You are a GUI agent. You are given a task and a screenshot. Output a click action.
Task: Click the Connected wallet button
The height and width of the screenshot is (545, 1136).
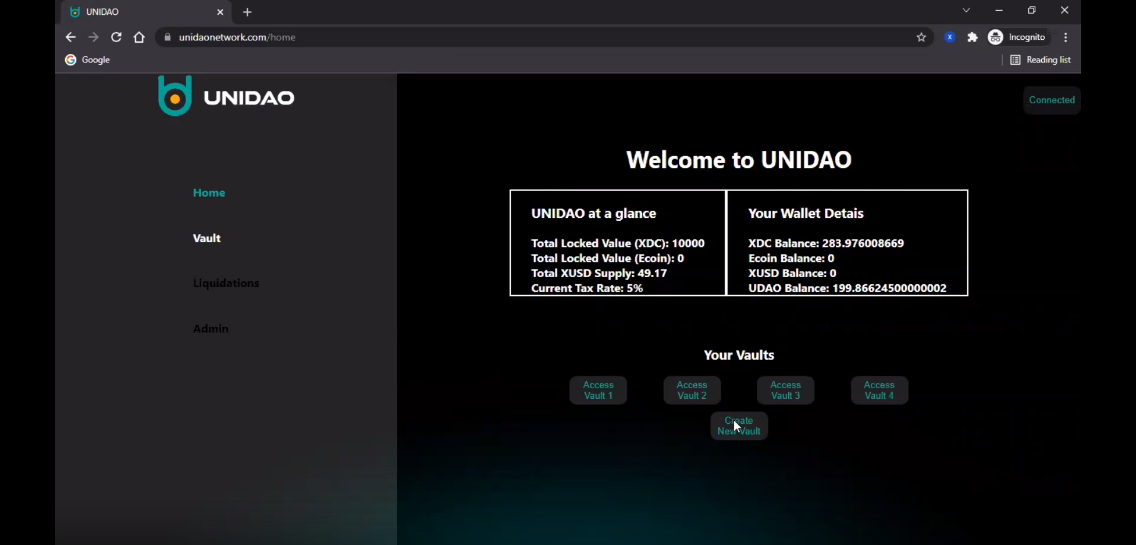pyautogui.click(x=1051, y=100)
